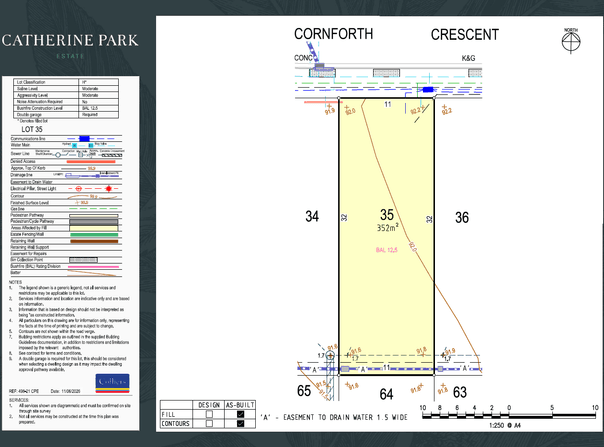This screenshot has width=604, height=447.
Task: Click the Pedestrian Pathway swatch
Action: pyautogui.click(x=94, y=216)
